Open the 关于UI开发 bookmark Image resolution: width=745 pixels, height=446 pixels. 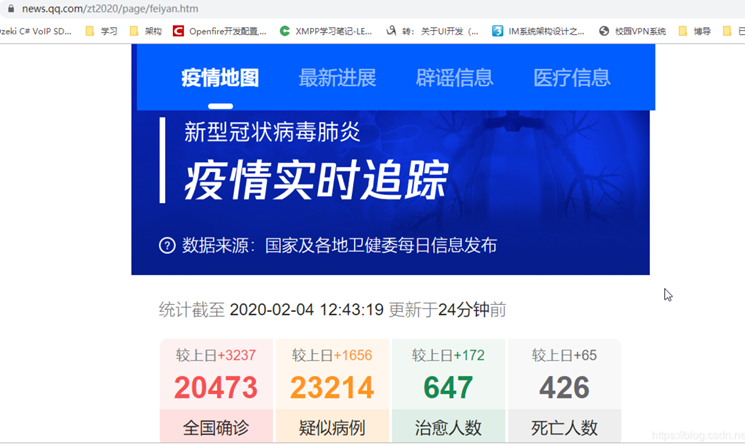[x=432, y=31]
